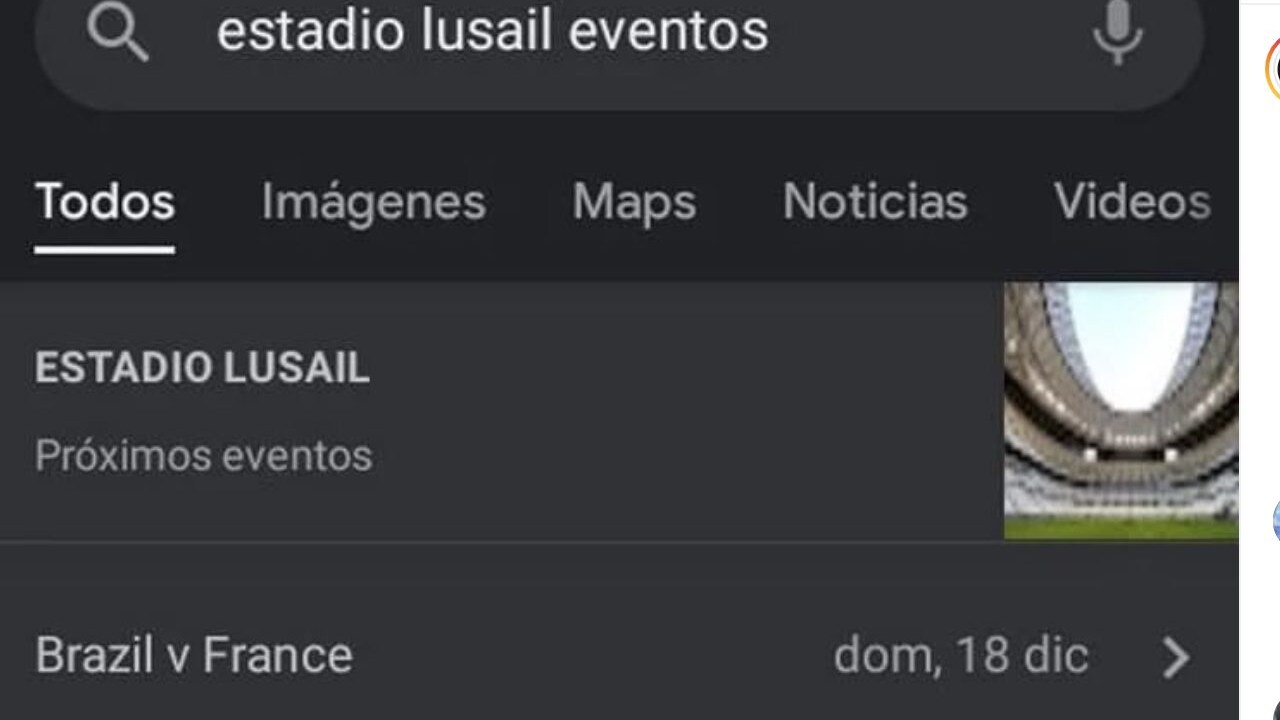Open the Brazil v France event

click(619, 656)
